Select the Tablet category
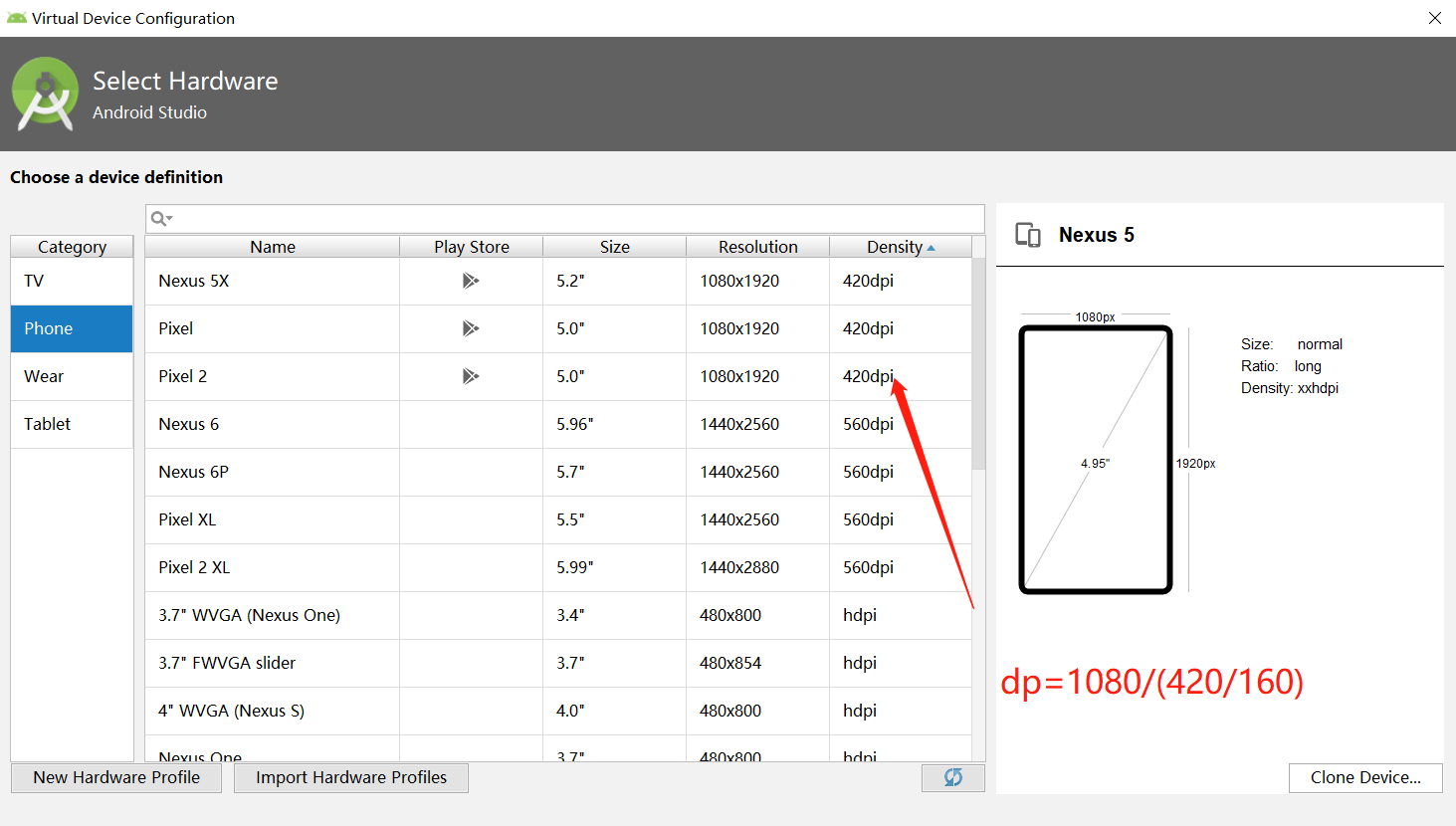 [72, 424]
